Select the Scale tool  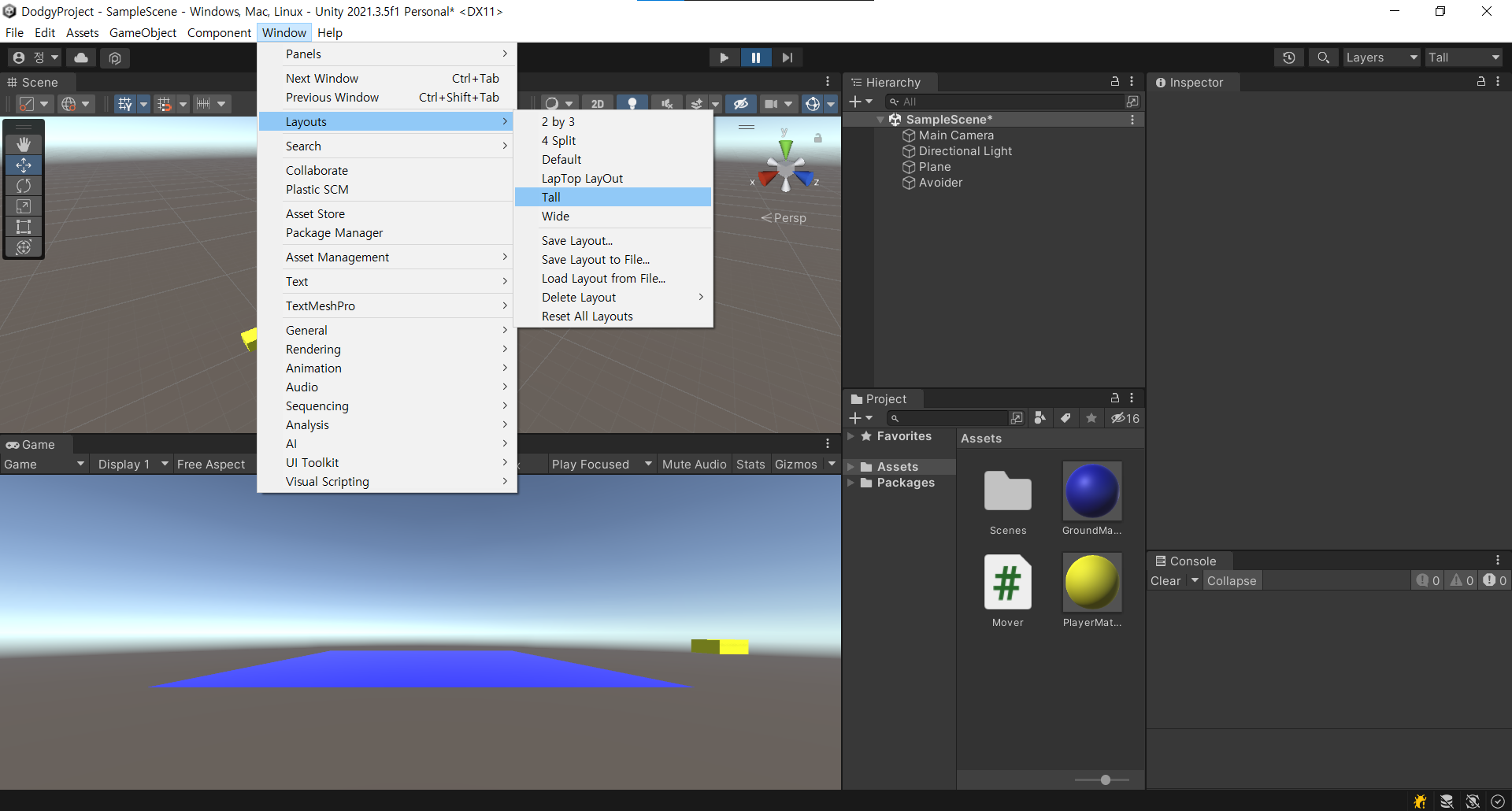coord(24,206)
